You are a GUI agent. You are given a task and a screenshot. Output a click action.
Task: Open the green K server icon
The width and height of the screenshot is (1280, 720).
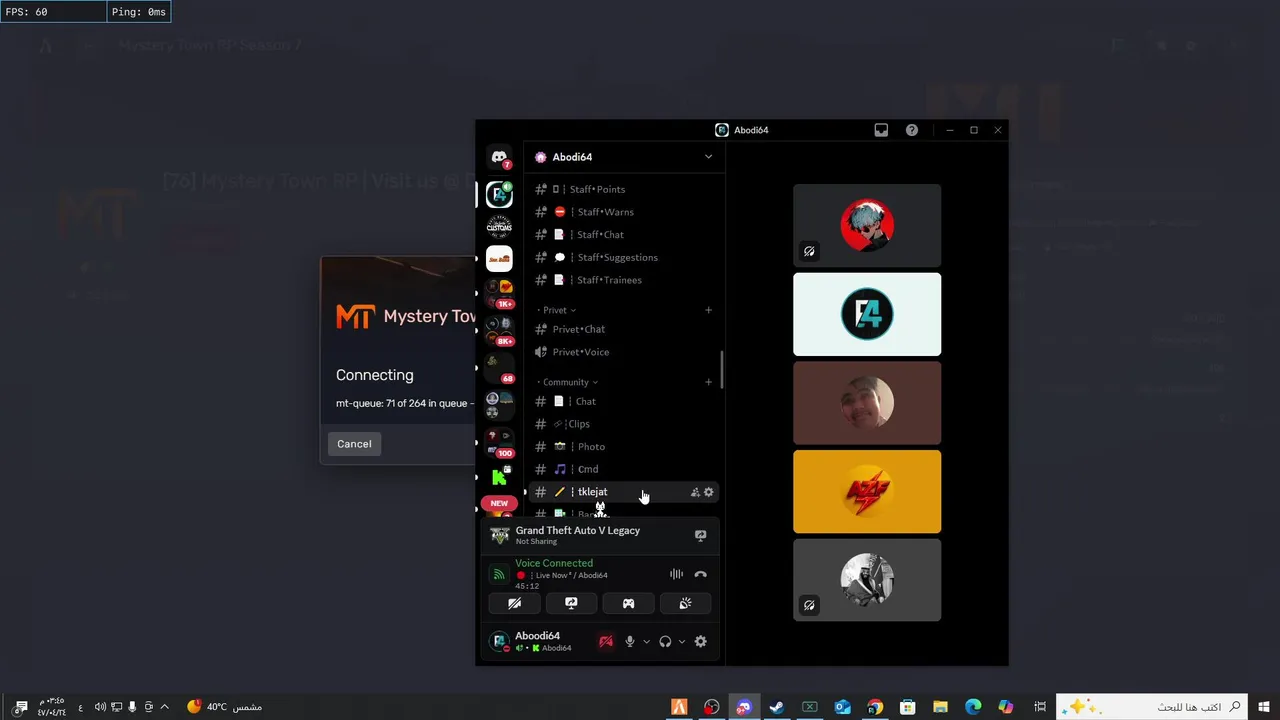(499, 477)
